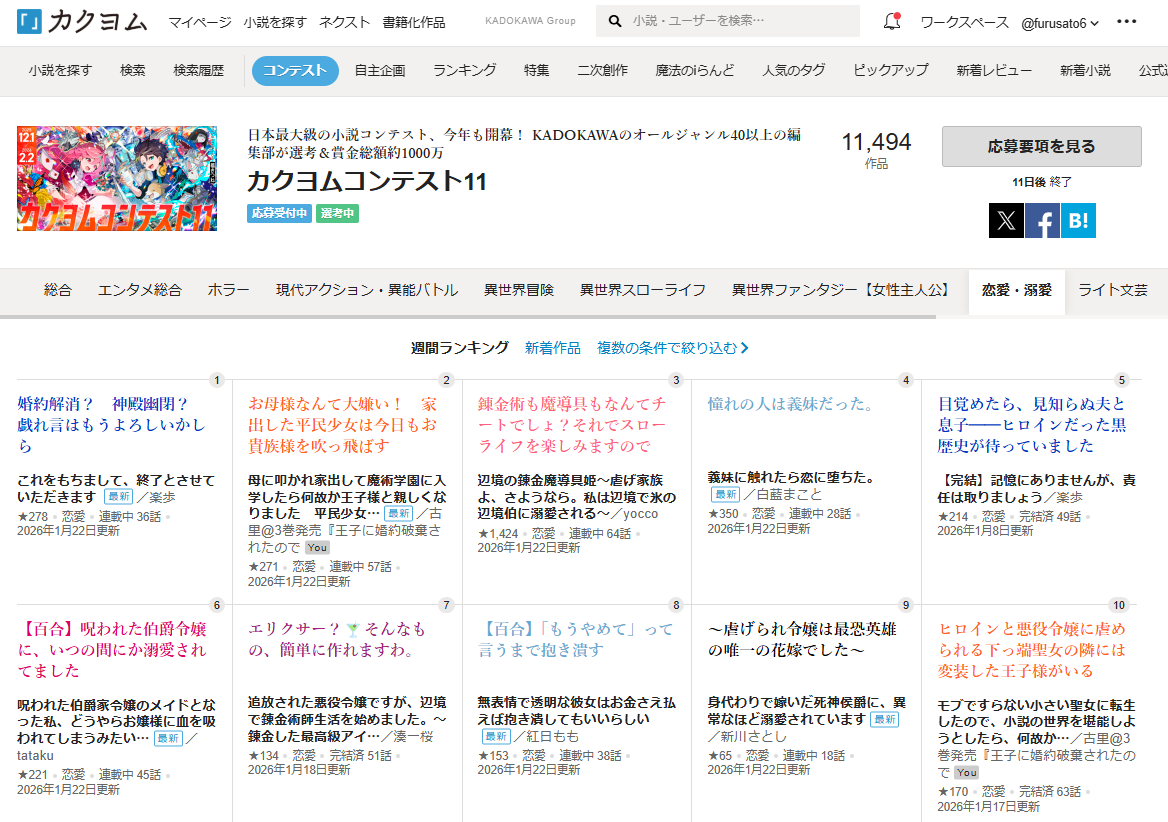
Task: Click the 応募受付中 status badge
Action: 279,213
